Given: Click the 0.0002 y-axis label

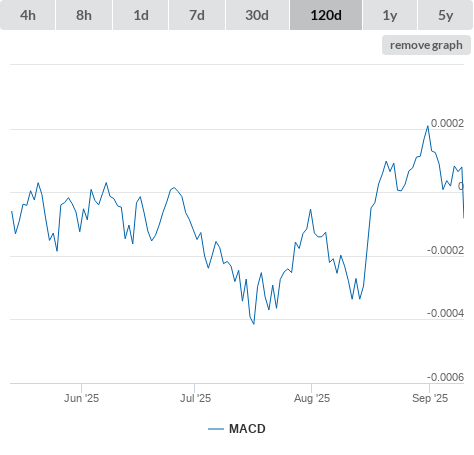Looking at the screenshot, I should pyautogui.click(x=447, y=123).
